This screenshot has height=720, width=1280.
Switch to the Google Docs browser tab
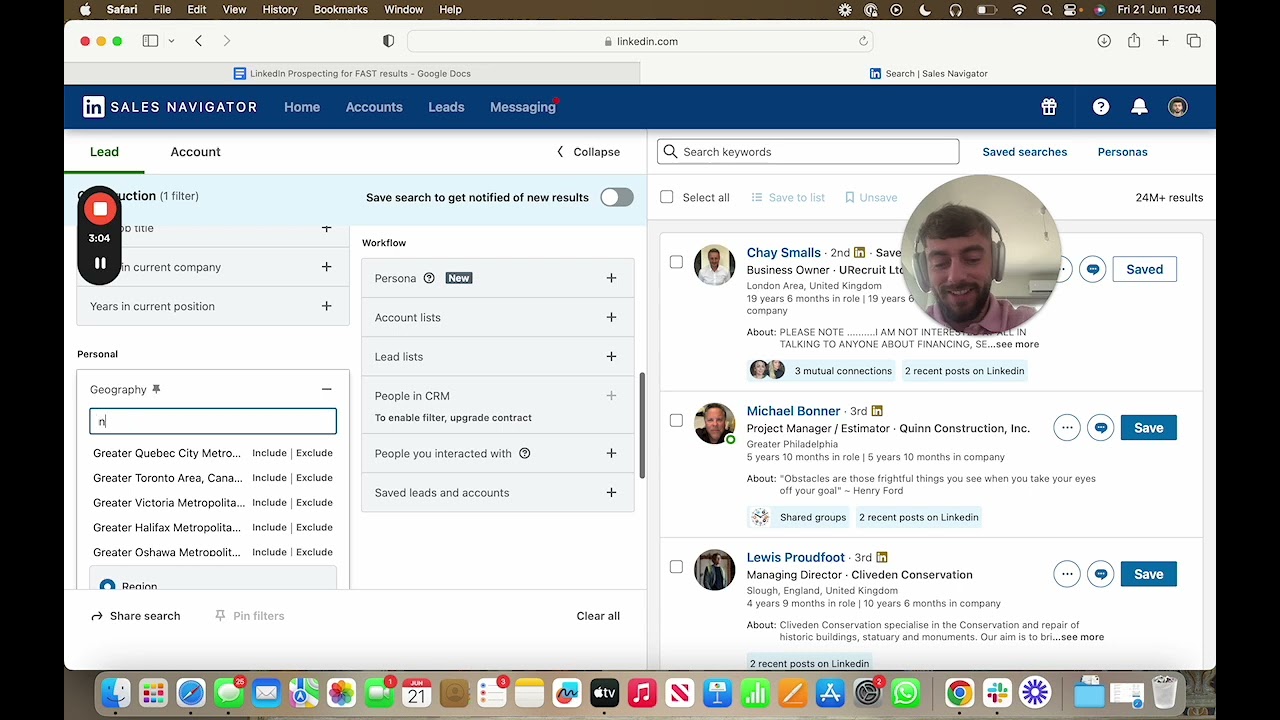tap(352, 73)
